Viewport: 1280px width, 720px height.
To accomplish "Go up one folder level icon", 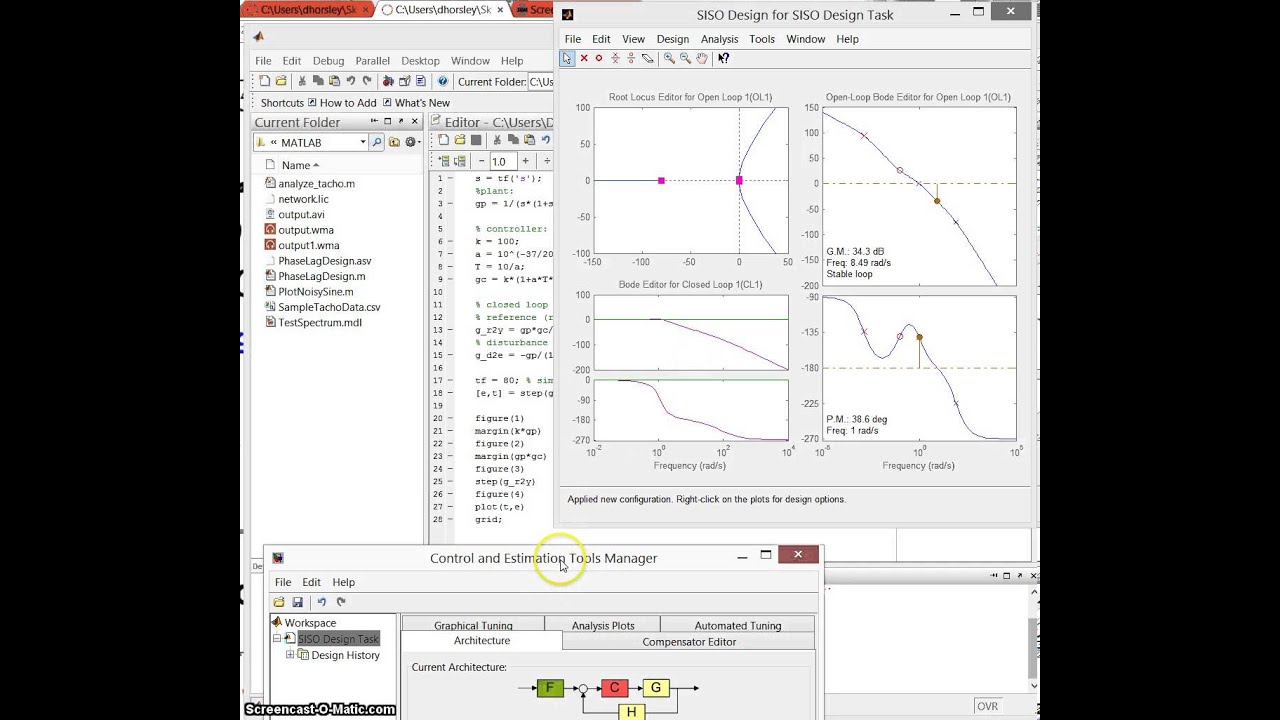I will 394,142.
